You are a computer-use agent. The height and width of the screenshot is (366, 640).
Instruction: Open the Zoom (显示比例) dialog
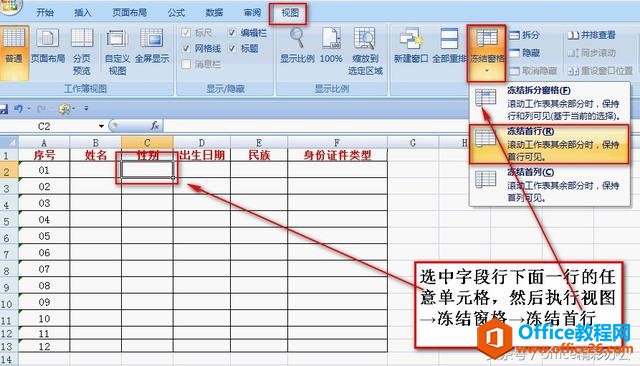coord(297,47)
